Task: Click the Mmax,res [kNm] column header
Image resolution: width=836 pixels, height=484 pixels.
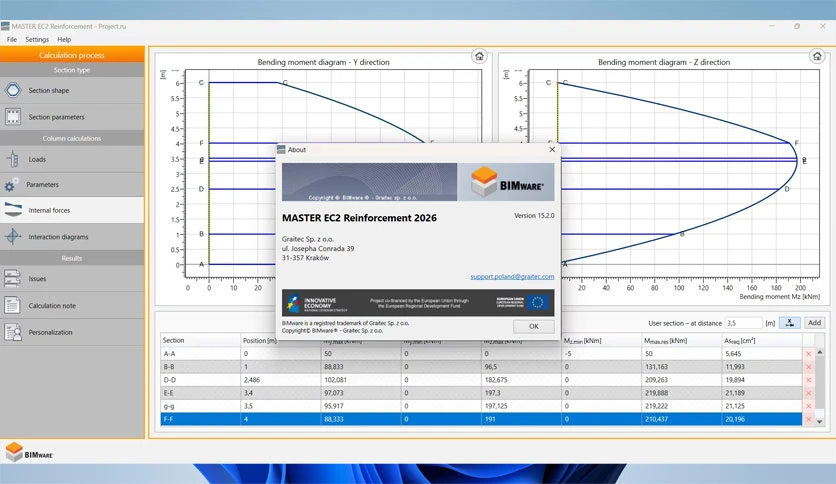Action: [x=681, y=340]
